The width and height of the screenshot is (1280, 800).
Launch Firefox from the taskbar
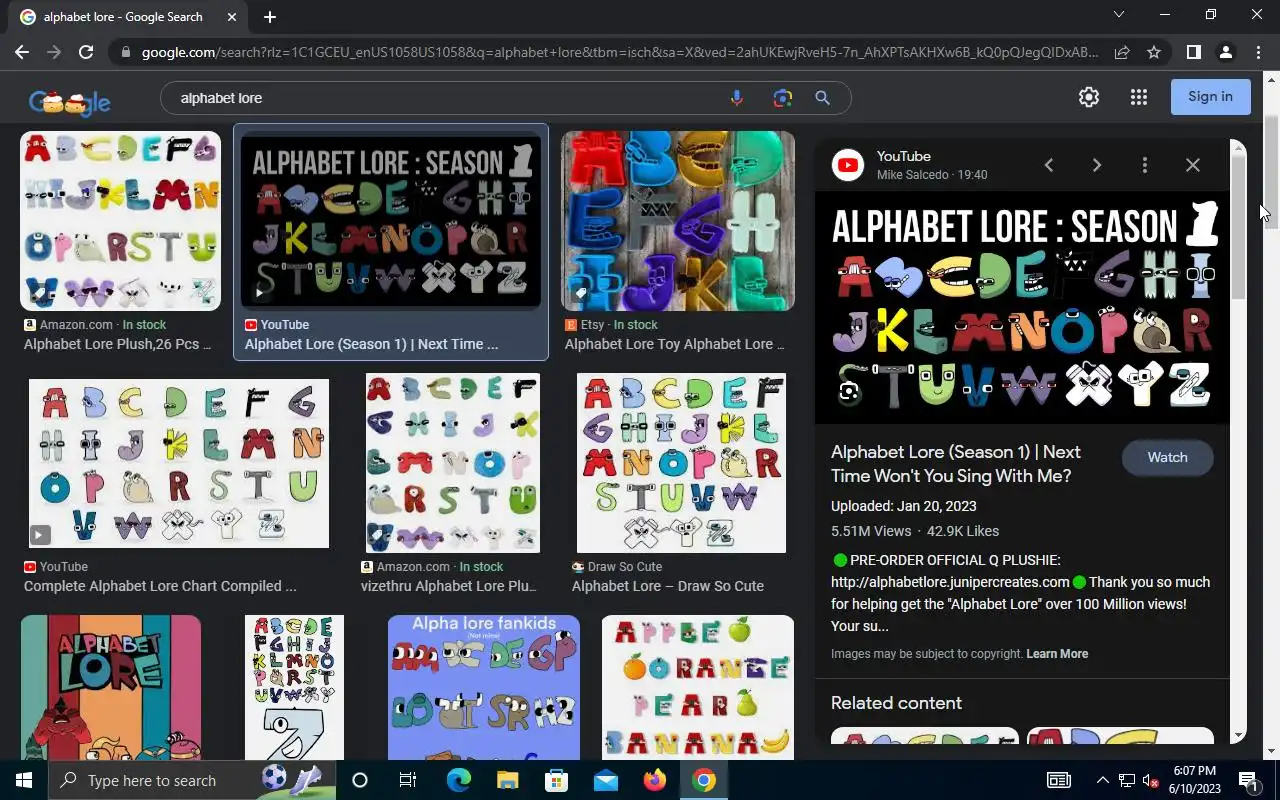coord(655,780)
